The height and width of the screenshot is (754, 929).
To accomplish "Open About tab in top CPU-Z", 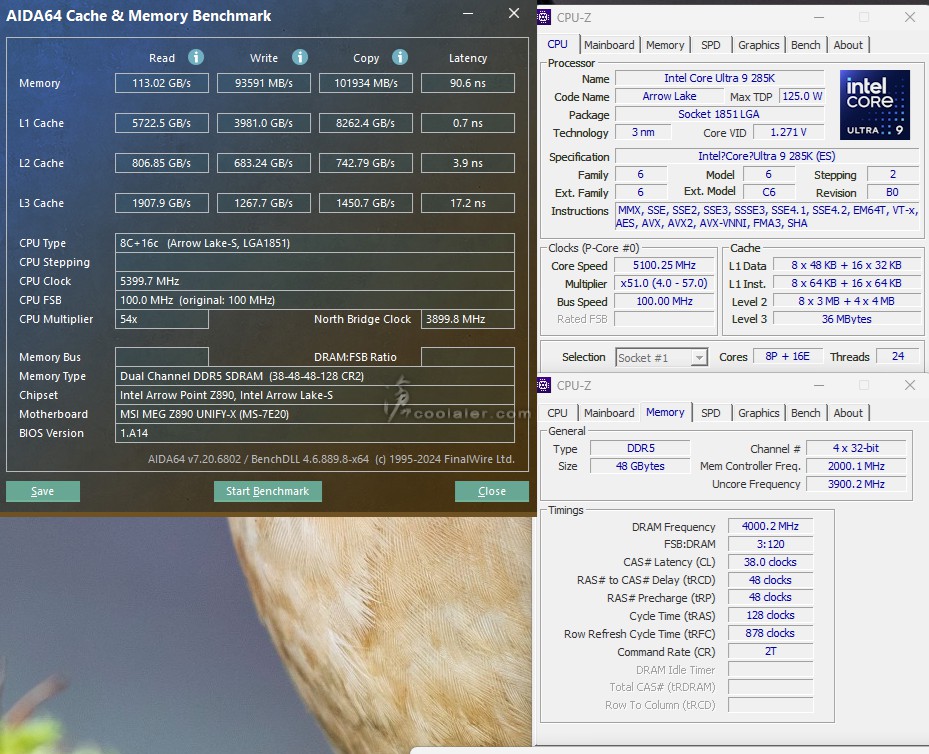I will tap(848, 45).
